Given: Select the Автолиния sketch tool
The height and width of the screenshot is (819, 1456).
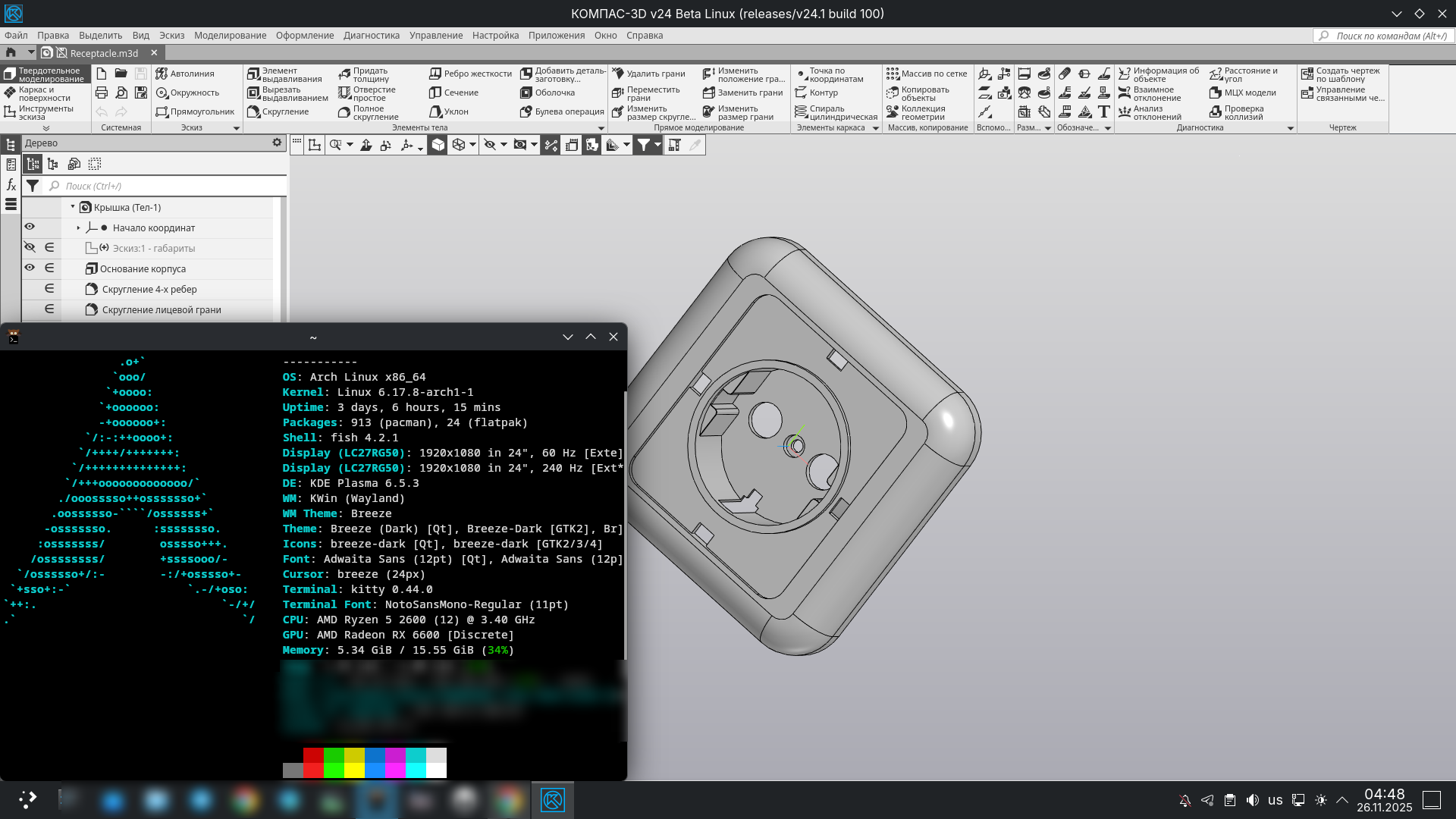Looking at the screenshot, I should click(x=185, y=74).
